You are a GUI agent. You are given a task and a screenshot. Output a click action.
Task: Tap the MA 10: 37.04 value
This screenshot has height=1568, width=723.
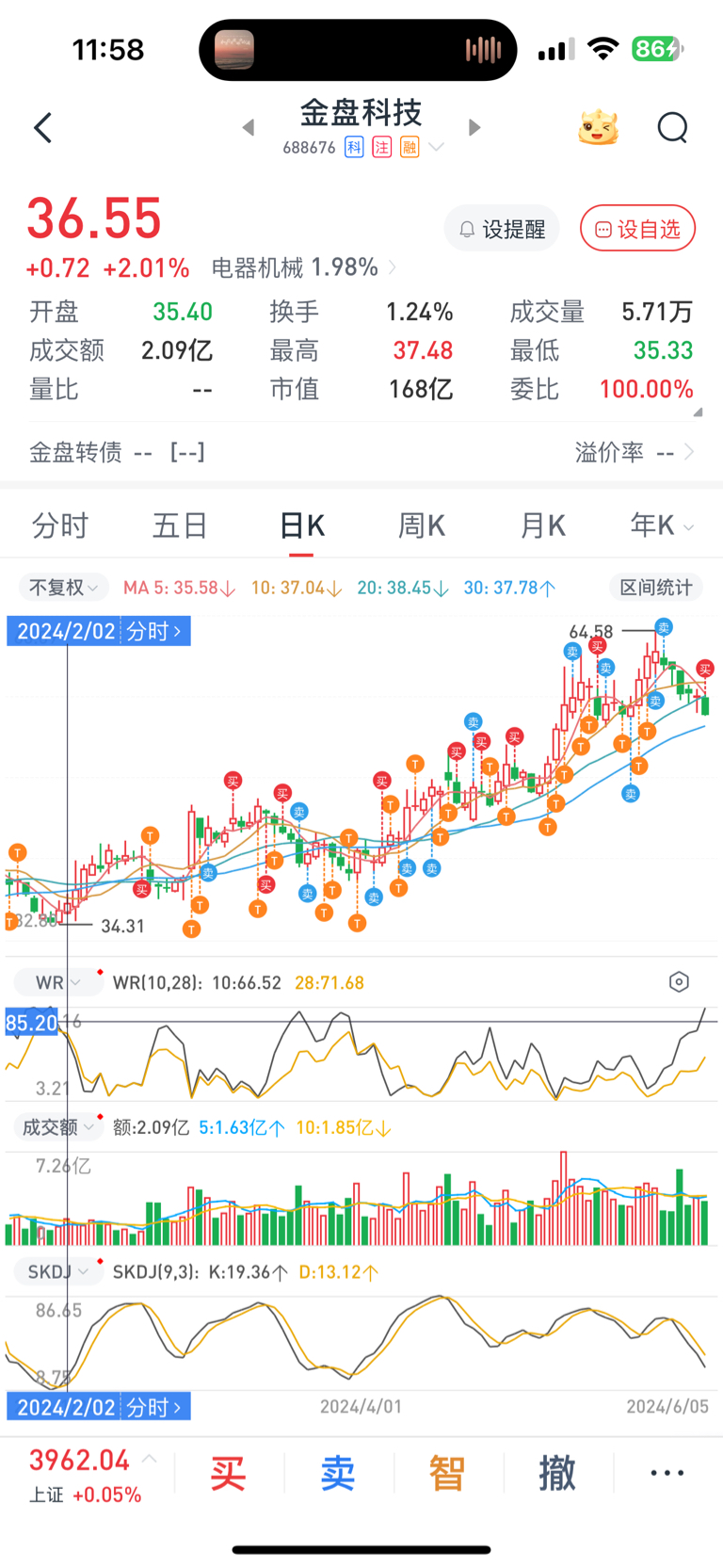coord(297,588)
